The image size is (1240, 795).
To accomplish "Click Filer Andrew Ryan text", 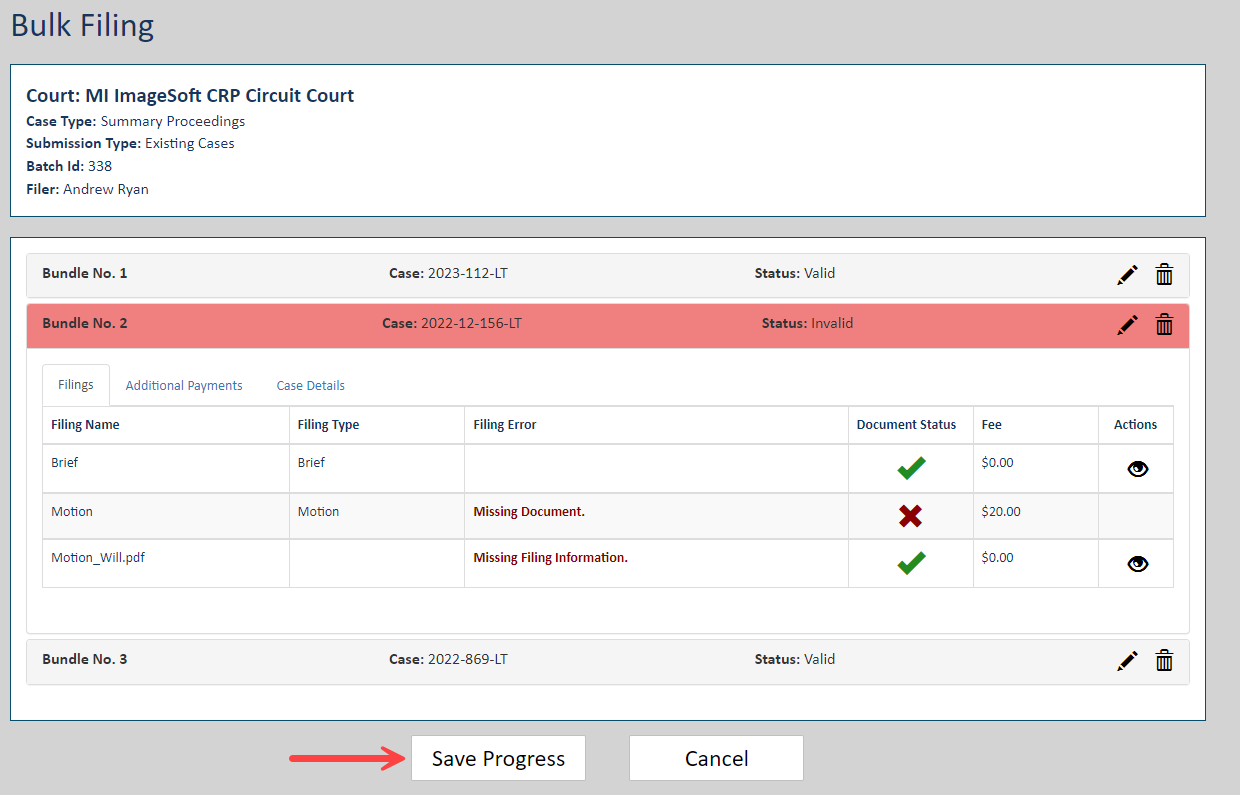I will click(x=87, y=189).
